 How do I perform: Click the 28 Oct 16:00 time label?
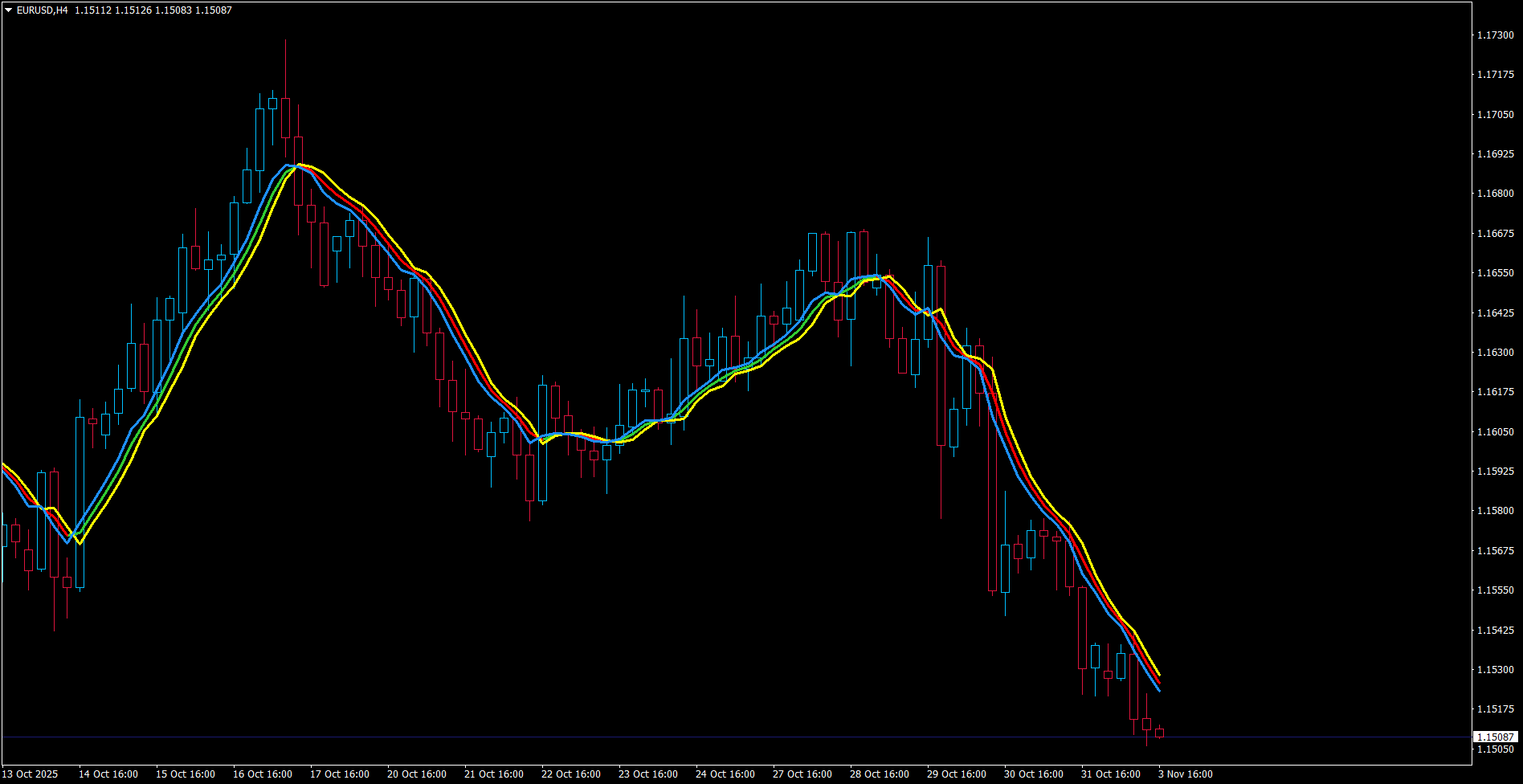tap(880, 774)
